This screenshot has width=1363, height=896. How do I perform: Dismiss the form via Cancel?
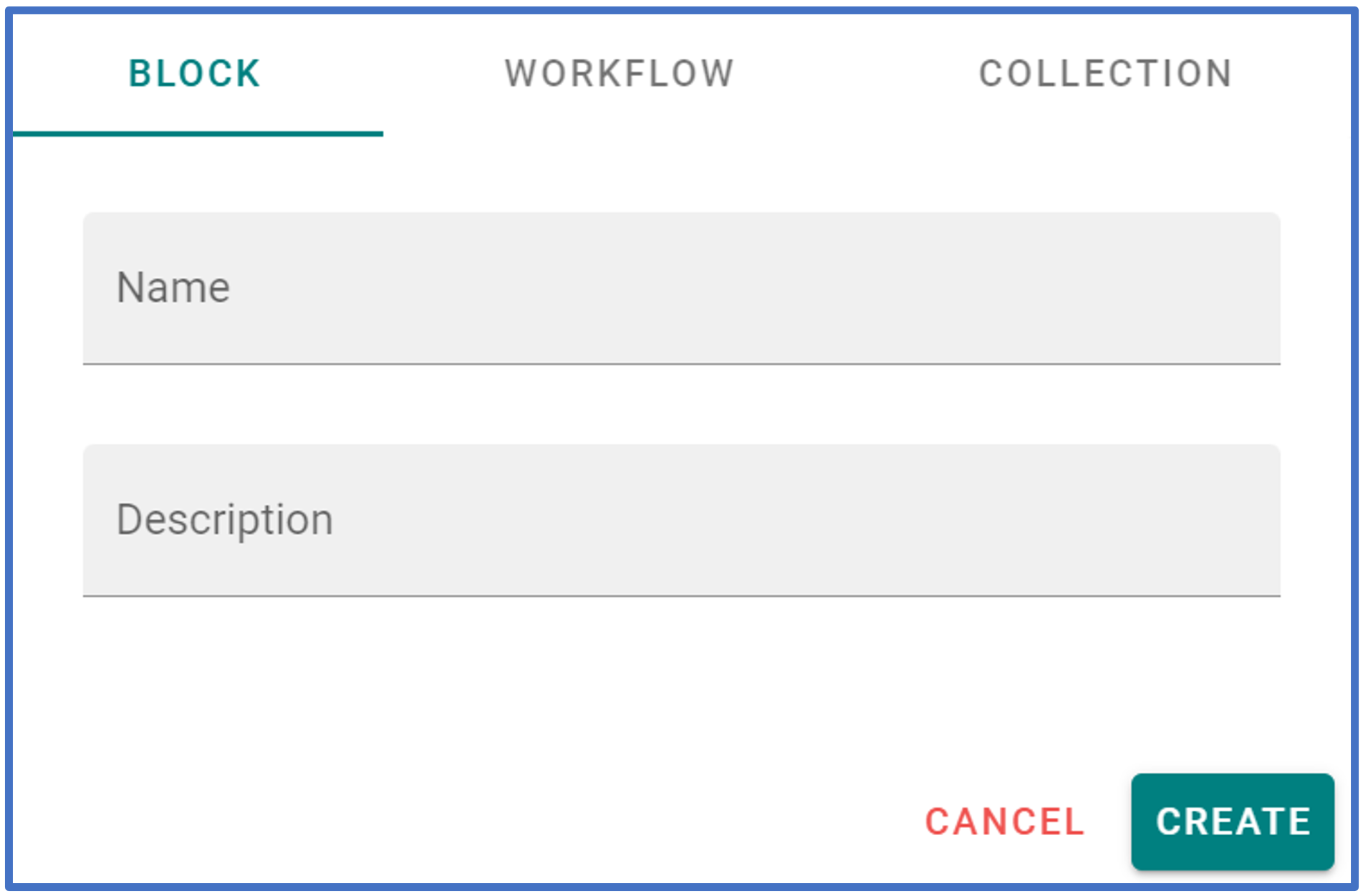tap(1004, 822)
